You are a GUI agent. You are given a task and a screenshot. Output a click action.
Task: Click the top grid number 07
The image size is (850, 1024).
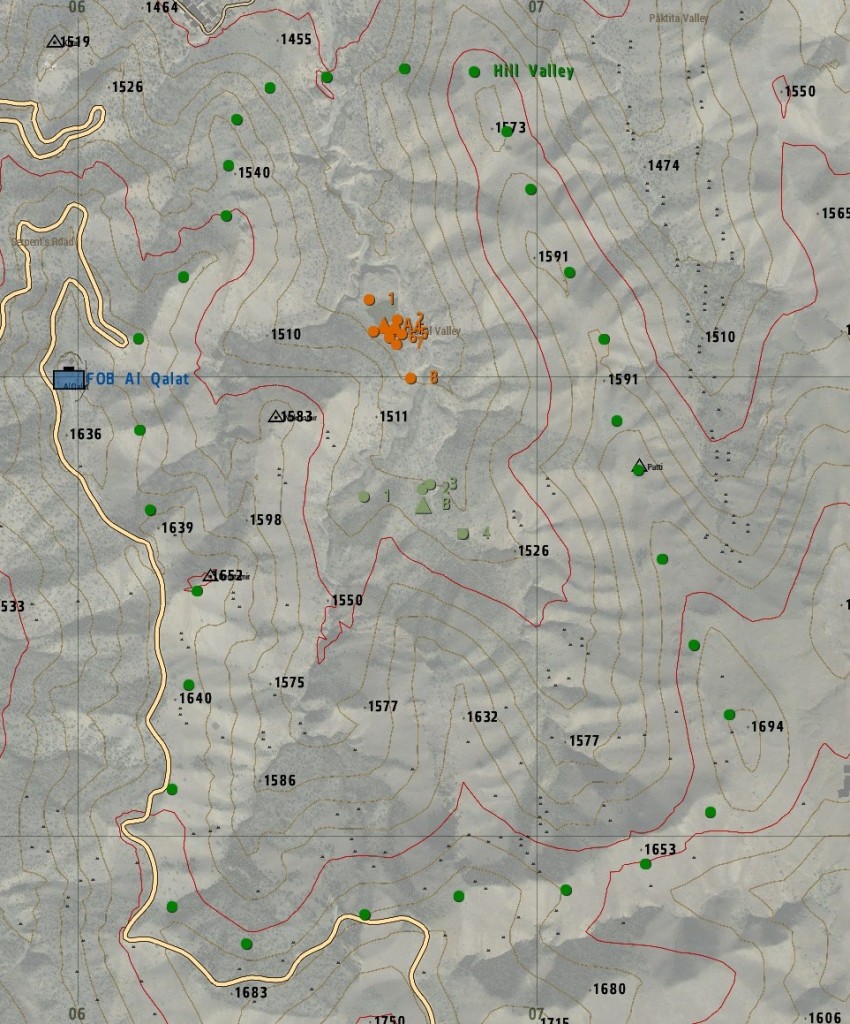(x=536, y=7)
